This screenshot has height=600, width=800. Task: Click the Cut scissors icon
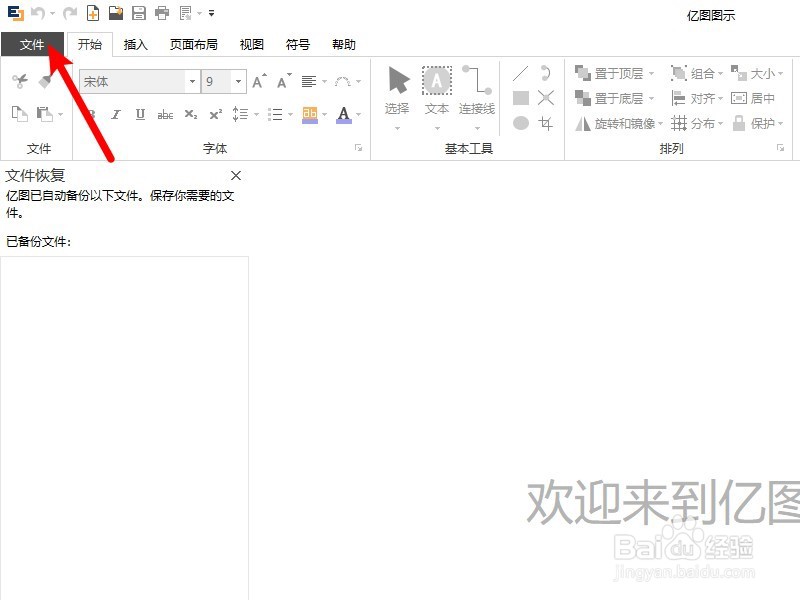coord(20,81)
